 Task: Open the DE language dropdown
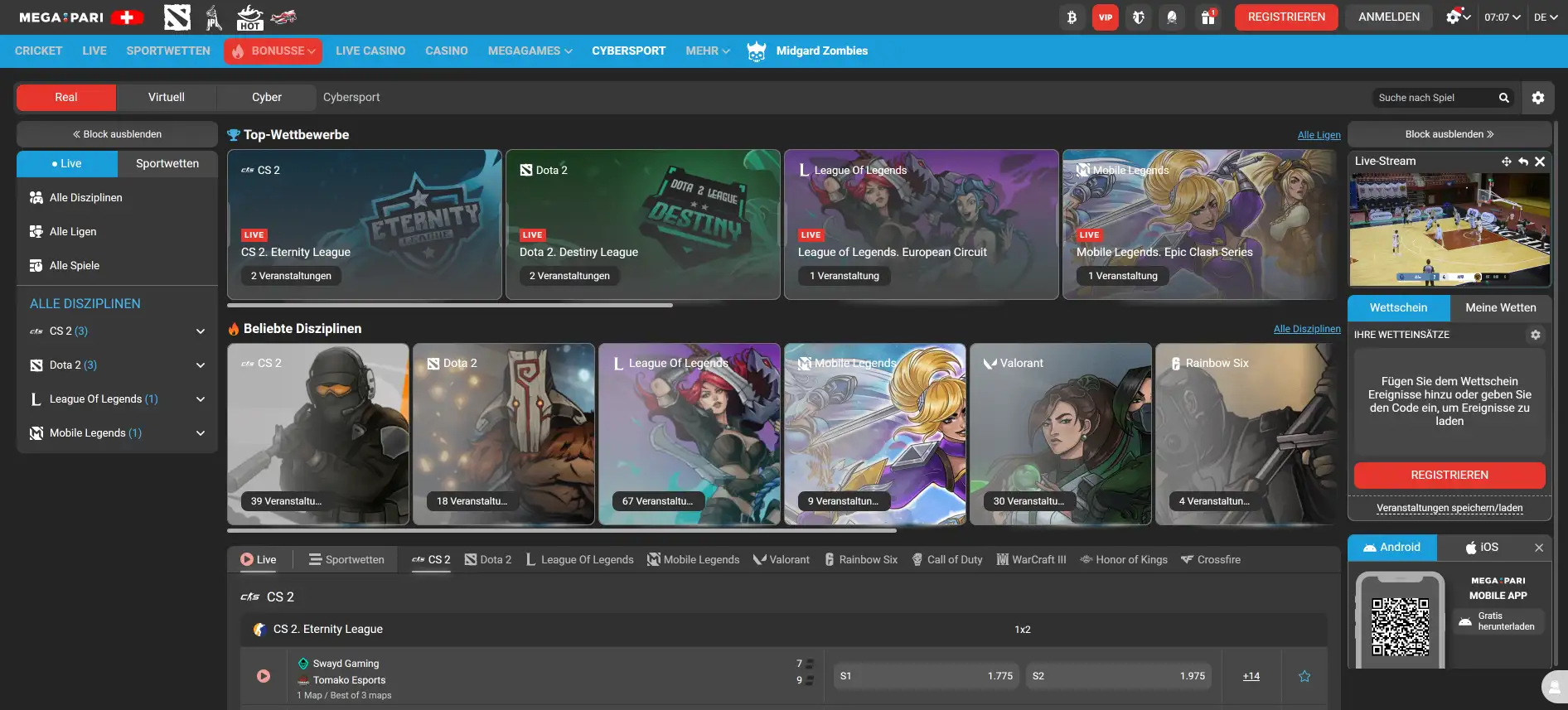(1545, 17)
